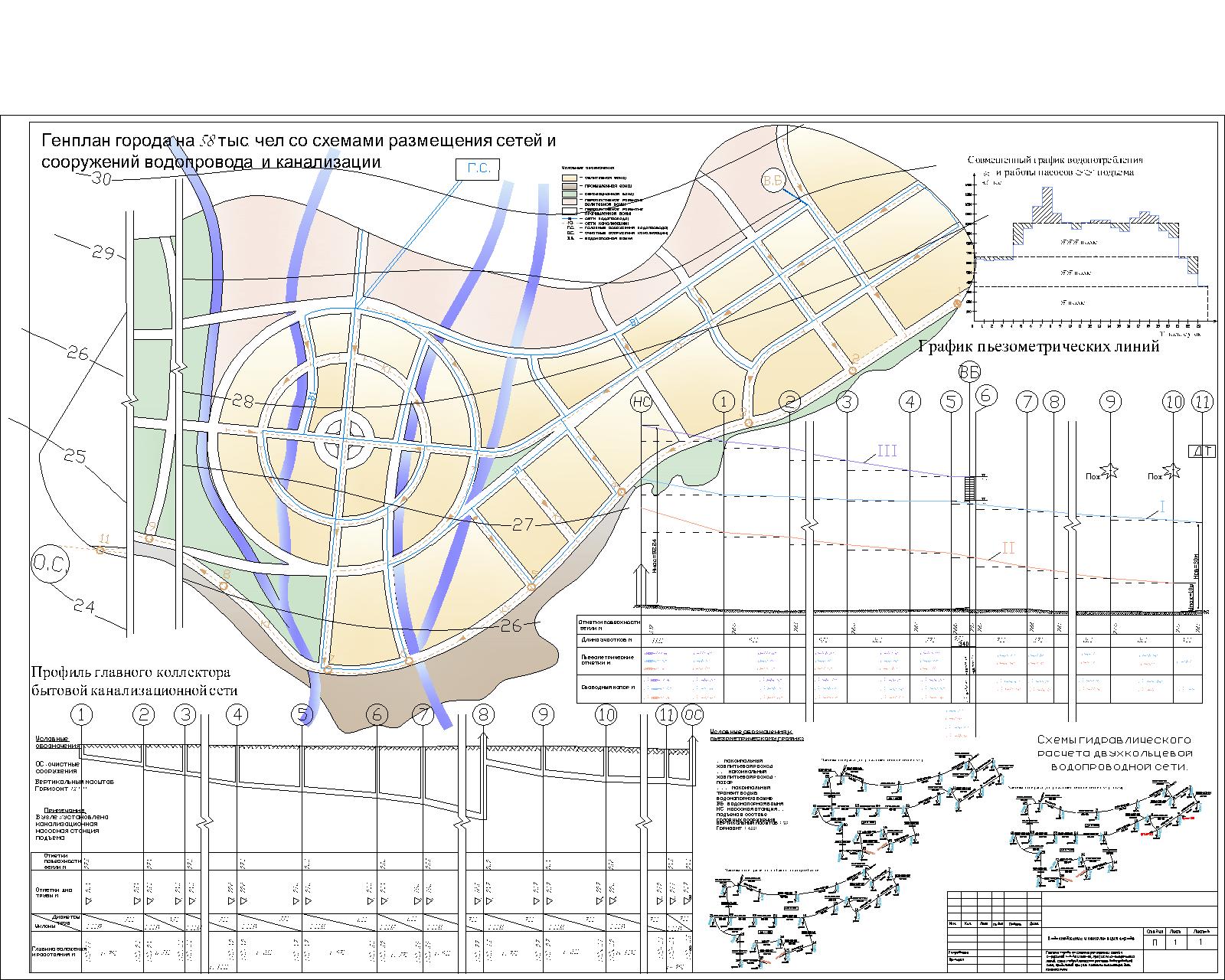Click the circled "ОС" node in the sewer collector profile
Image resolution: width=1225 pixels, height=980 pixels.
pos(693,715)
